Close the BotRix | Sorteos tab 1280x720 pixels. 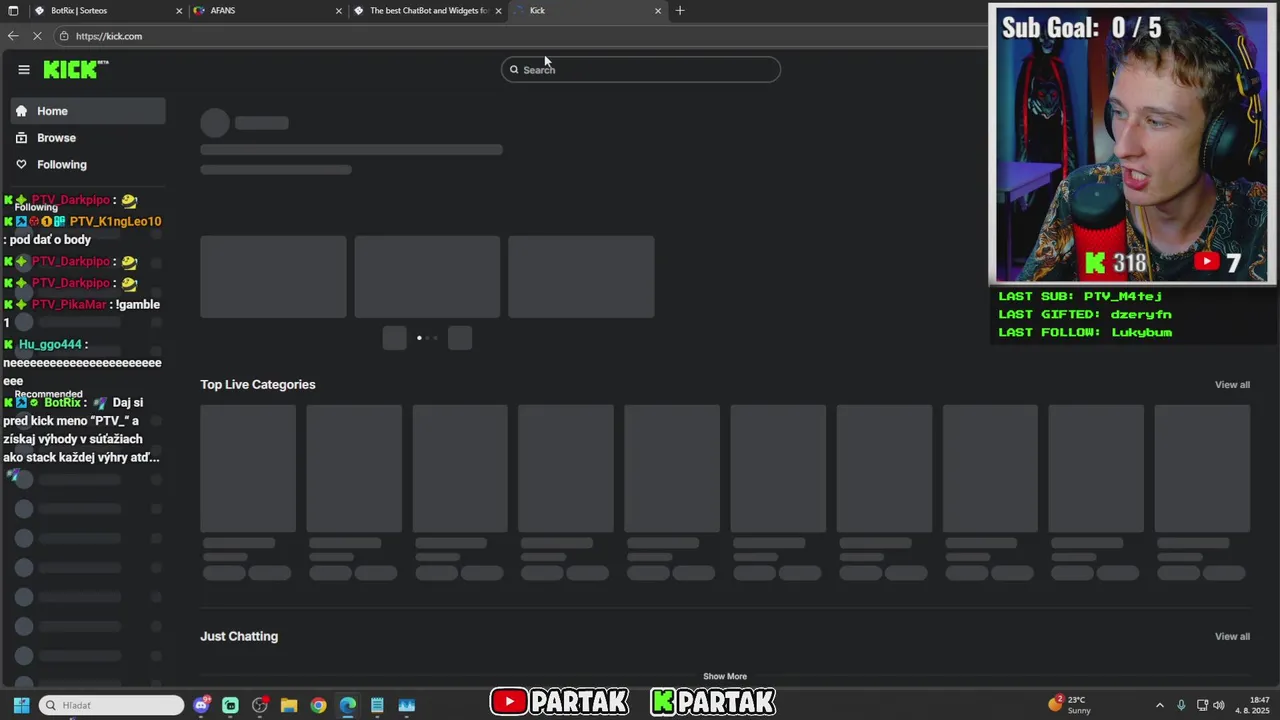[180, 11]
